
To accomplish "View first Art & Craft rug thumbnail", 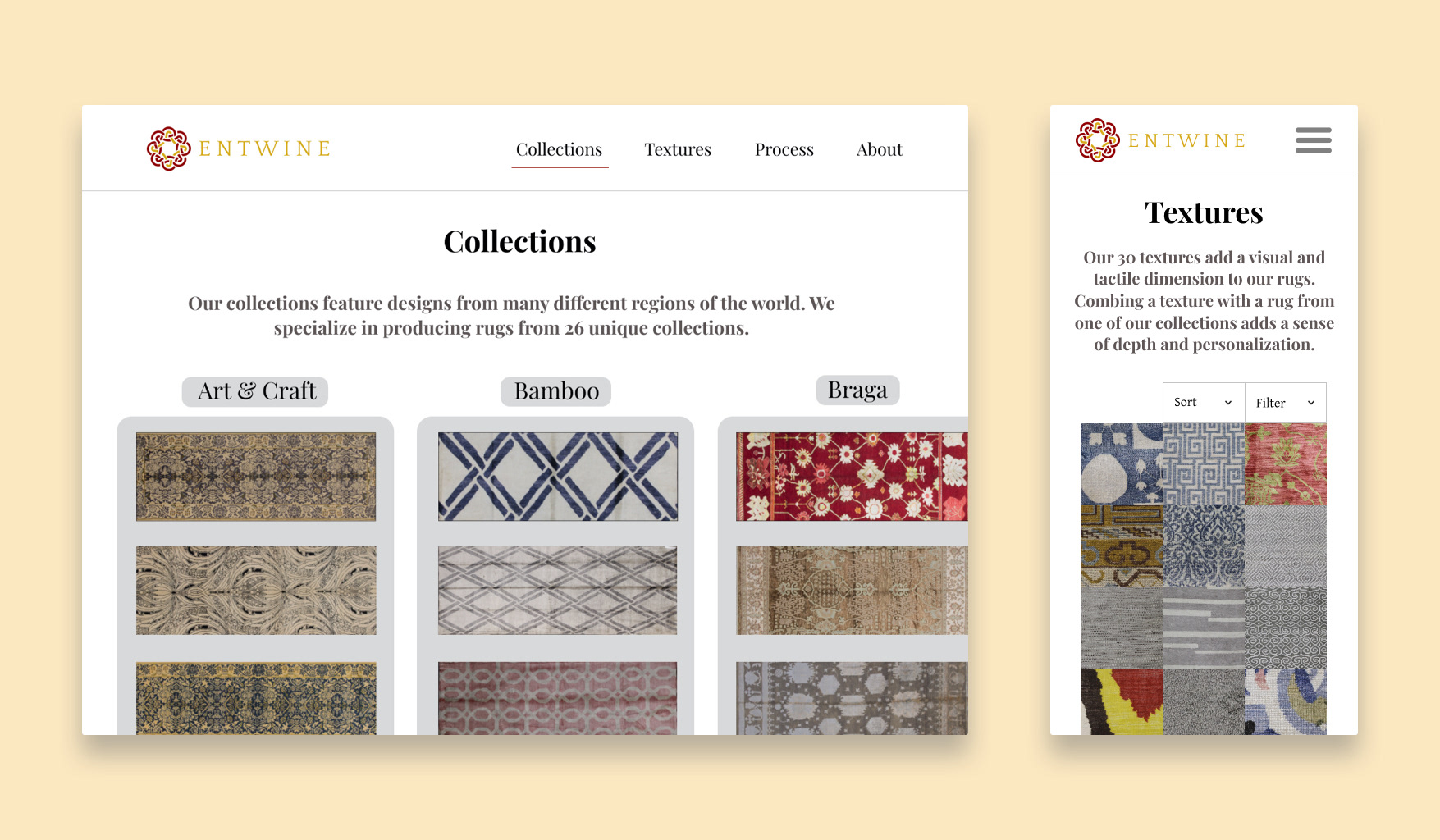I will click(x=256, y=477).
